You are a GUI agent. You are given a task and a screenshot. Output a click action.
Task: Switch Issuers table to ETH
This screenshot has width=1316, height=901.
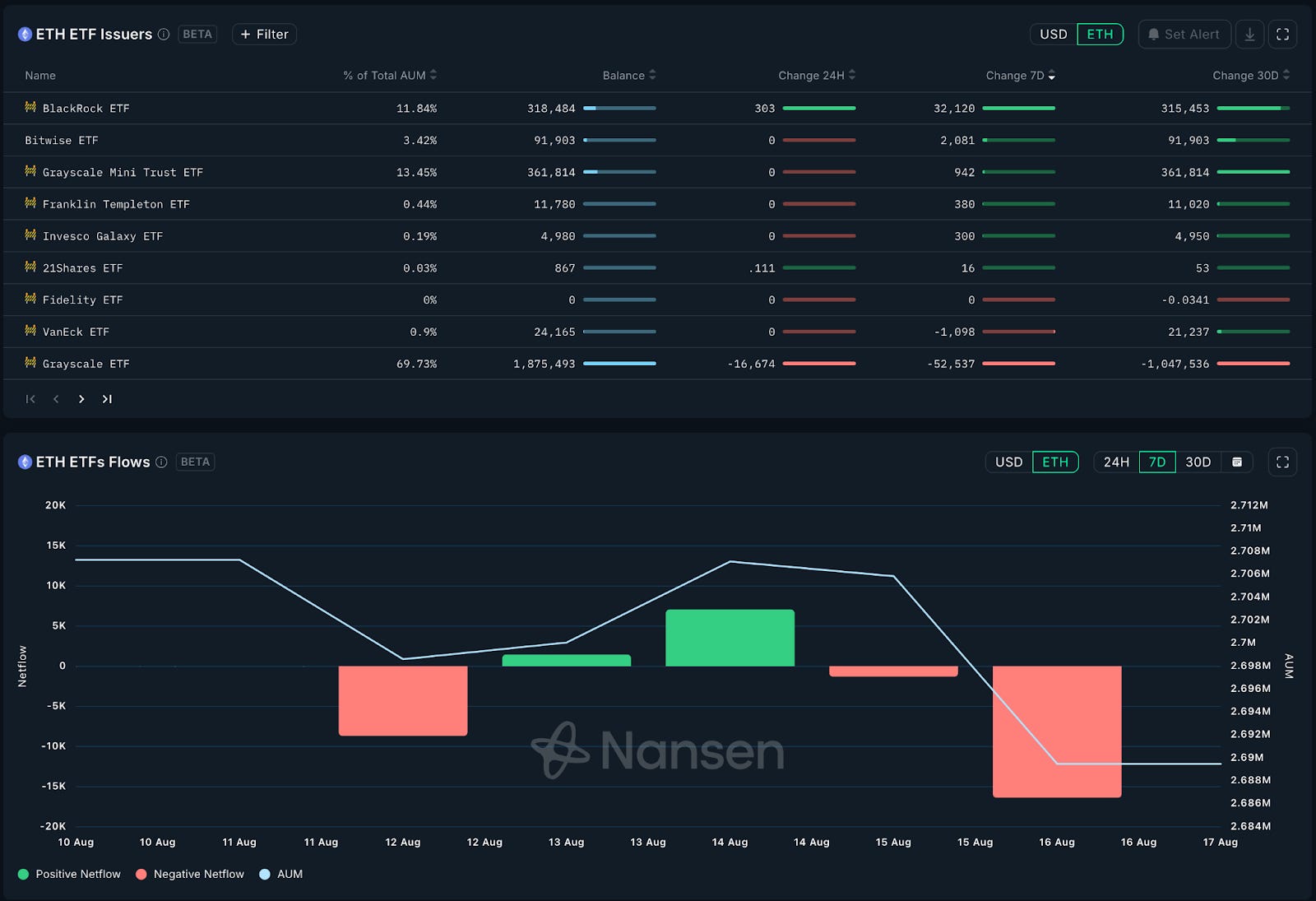coord(1100,35)
